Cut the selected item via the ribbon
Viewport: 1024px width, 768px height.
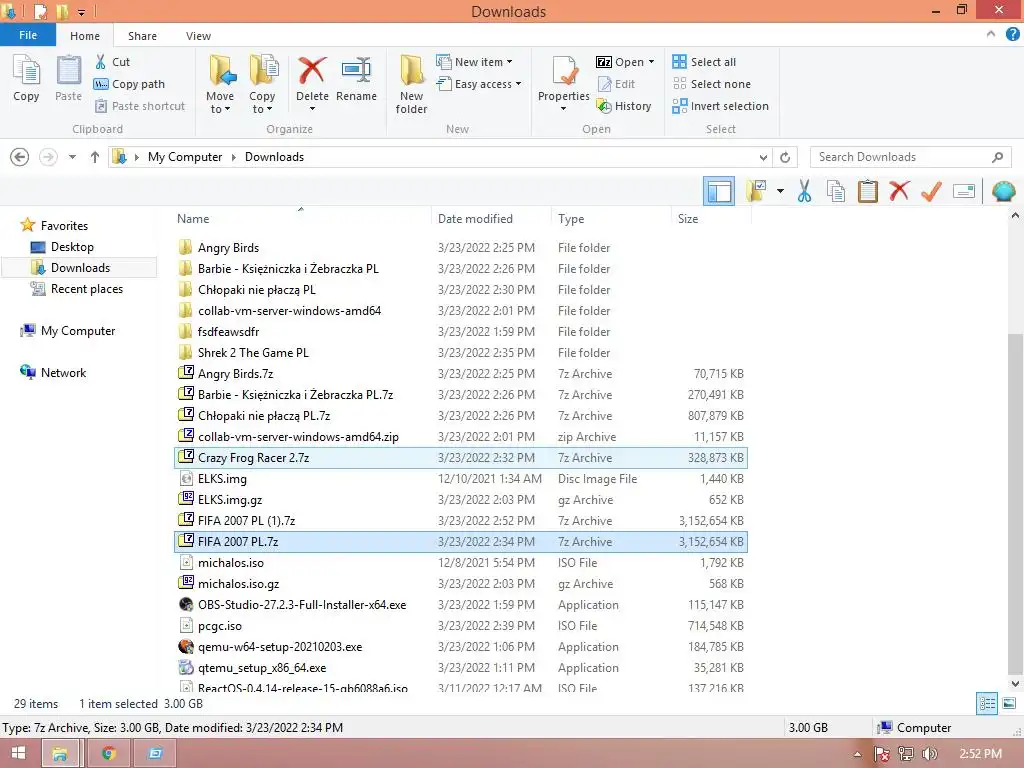[112, 62]
